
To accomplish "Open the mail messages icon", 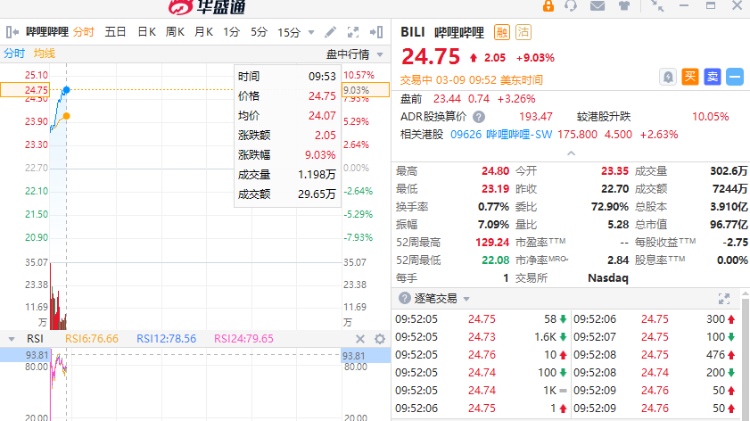I will [x=597, y=6].
